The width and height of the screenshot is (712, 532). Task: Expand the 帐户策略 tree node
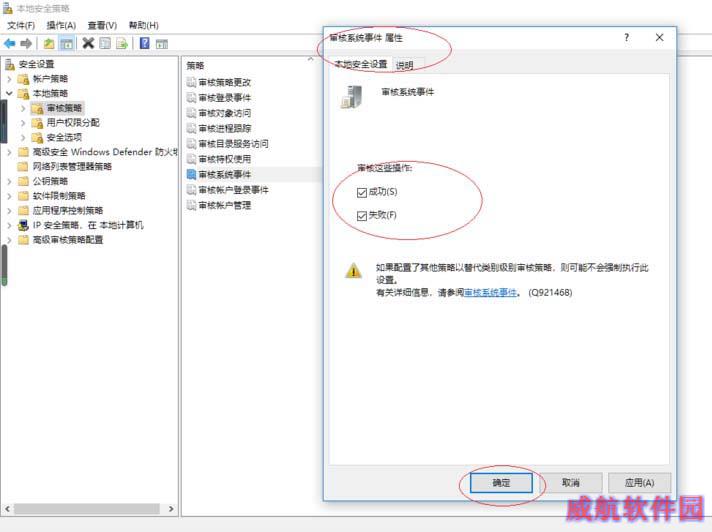[x=9, y=79]
